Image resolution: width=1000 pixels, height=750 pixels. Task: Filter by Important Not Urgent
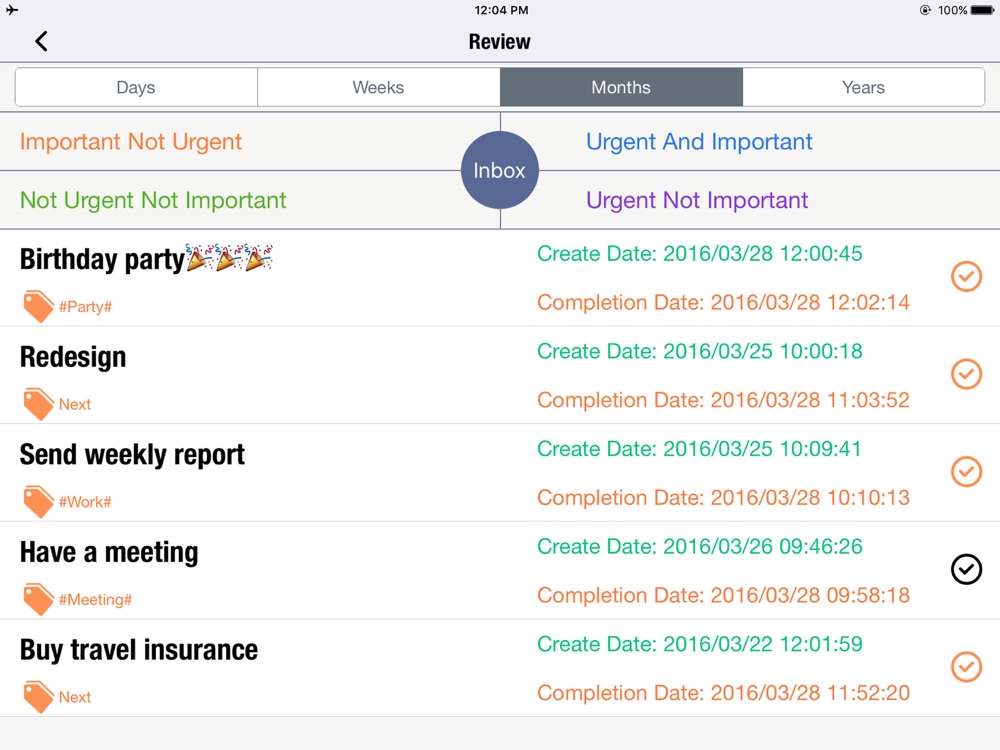click(x=131, y=142)
